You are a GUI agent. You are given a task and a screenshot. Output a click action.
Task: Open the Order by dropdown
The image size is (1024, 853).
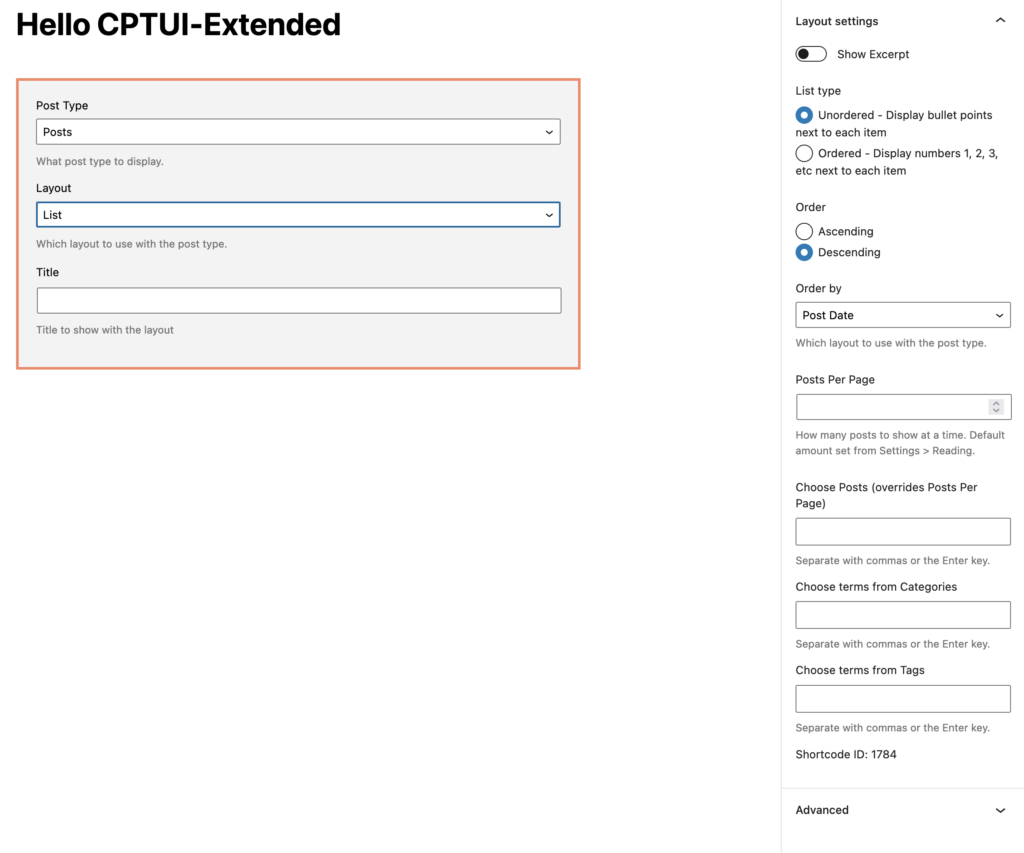902,314
